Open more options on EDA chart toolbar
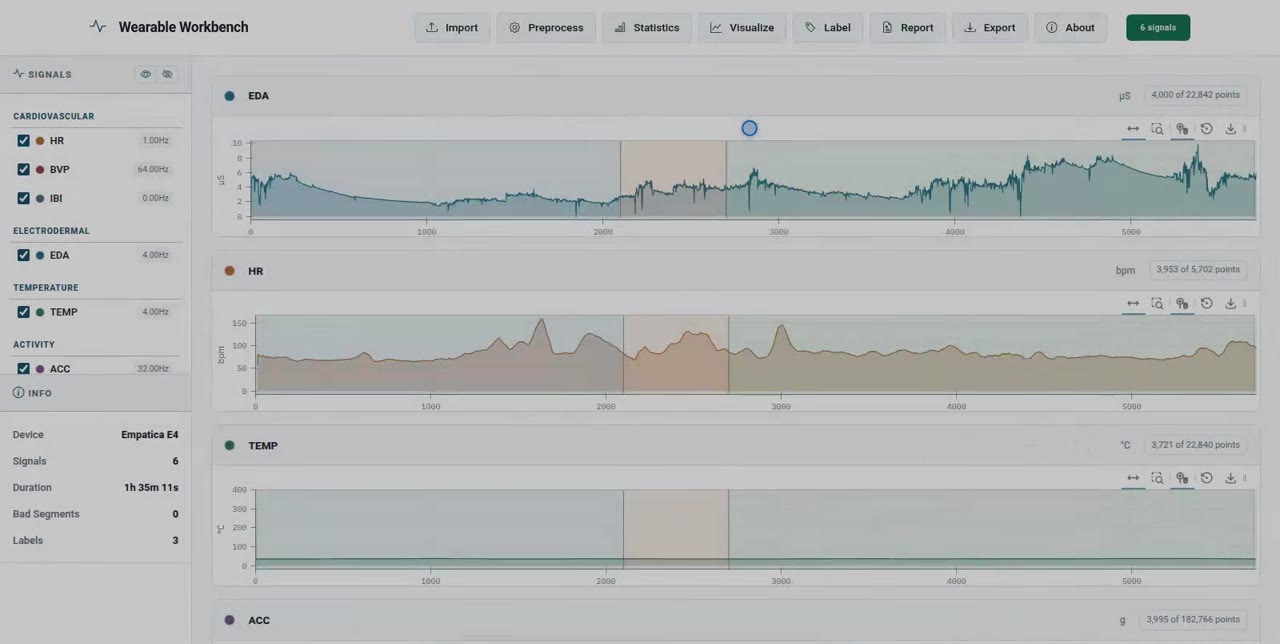 pyautogui.click(x=1245, y=129)
